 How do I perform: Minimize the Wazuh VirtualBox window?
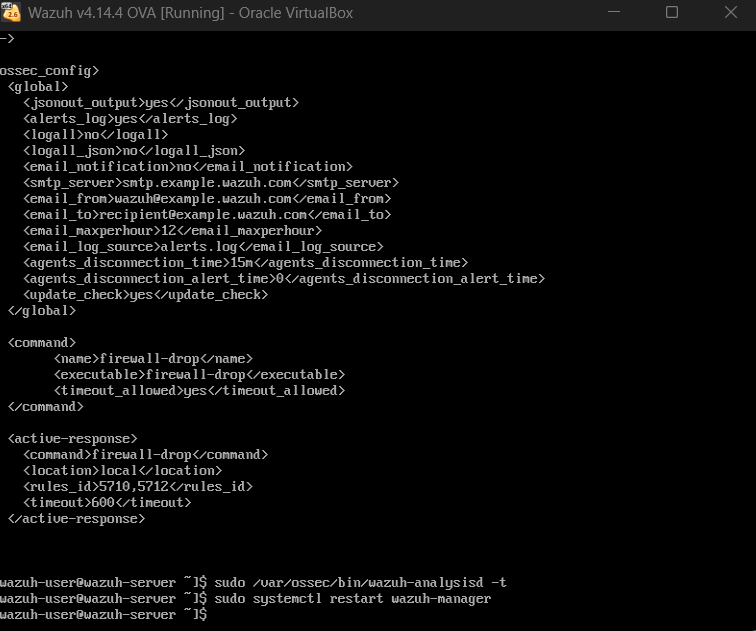pos(614,12)
